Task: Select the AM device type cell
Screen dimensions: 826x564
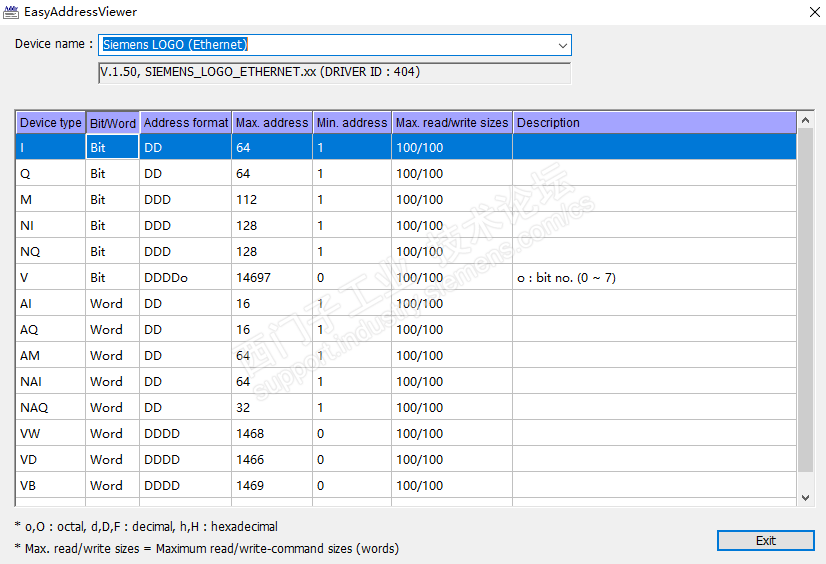Action: (x=51, y=355)
